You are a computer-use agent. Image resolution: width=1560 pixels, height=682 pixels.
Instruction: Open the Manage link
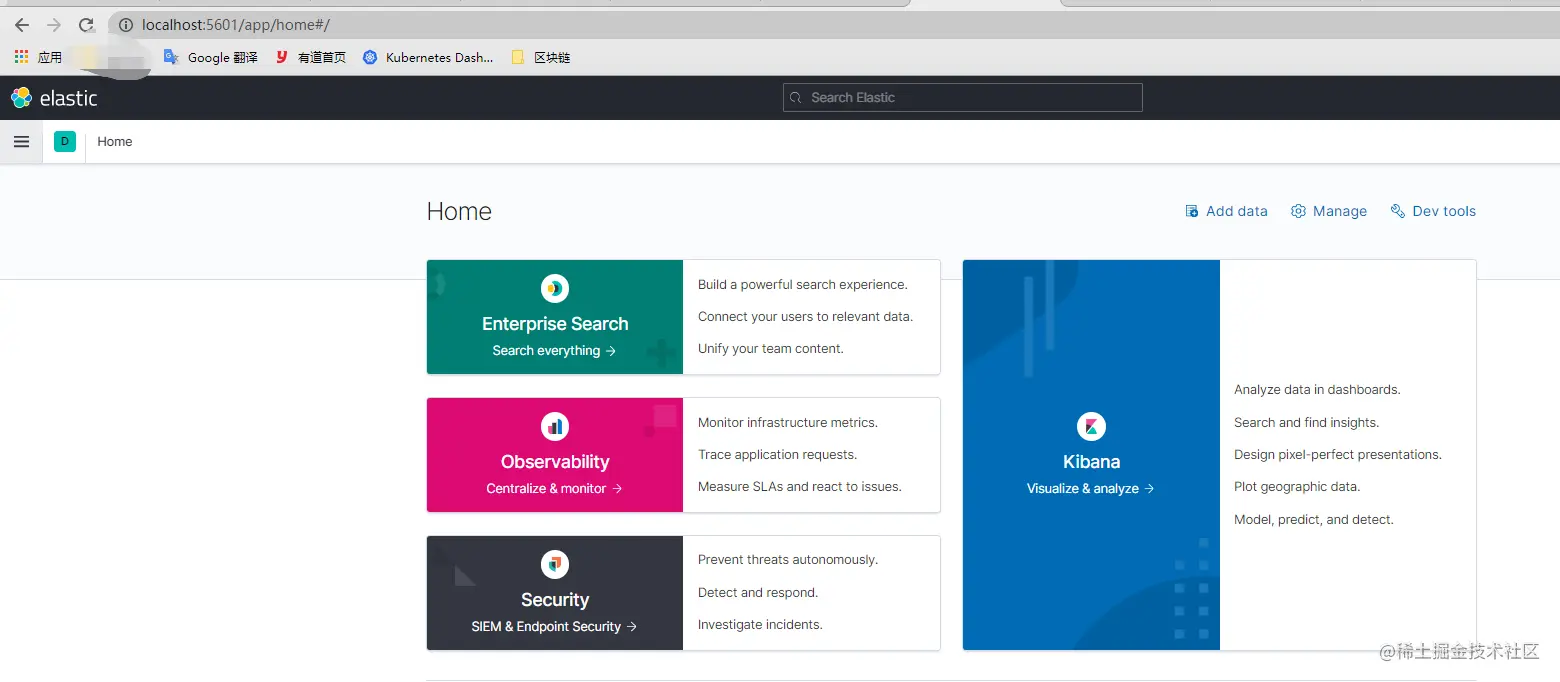coord(1329,211)
